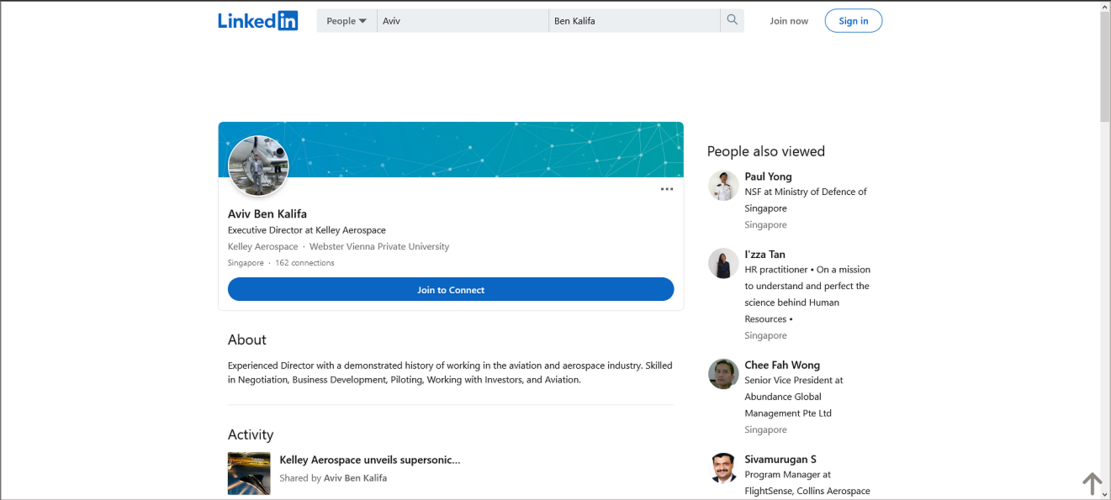Click the vertical page scrollbar thumb
The height and width of the screenshot is (500, 1111).
(x=1105, y=67)
